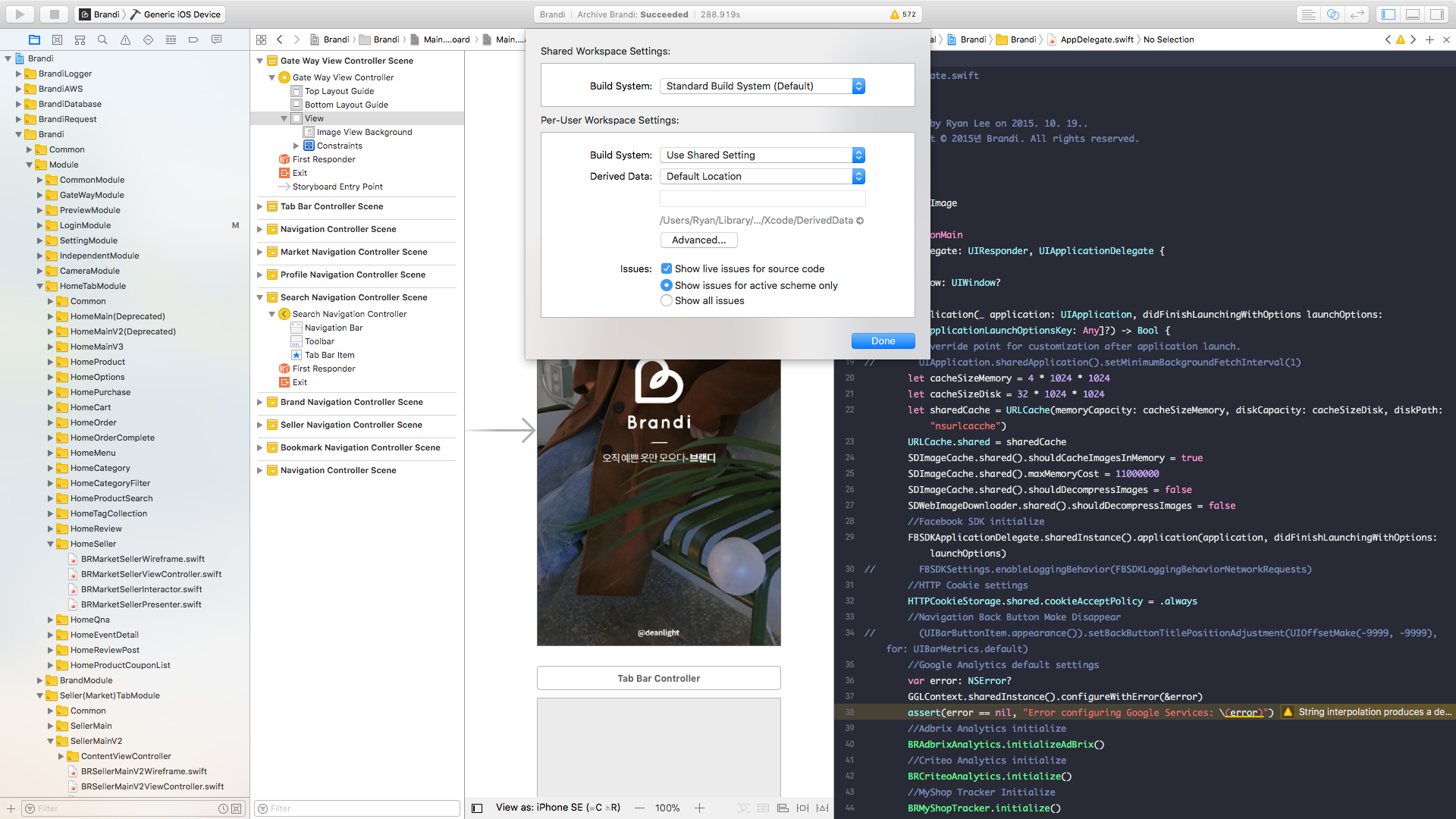1456x819 pixels.
Task: Click the Done button
Action: [883, 340]
